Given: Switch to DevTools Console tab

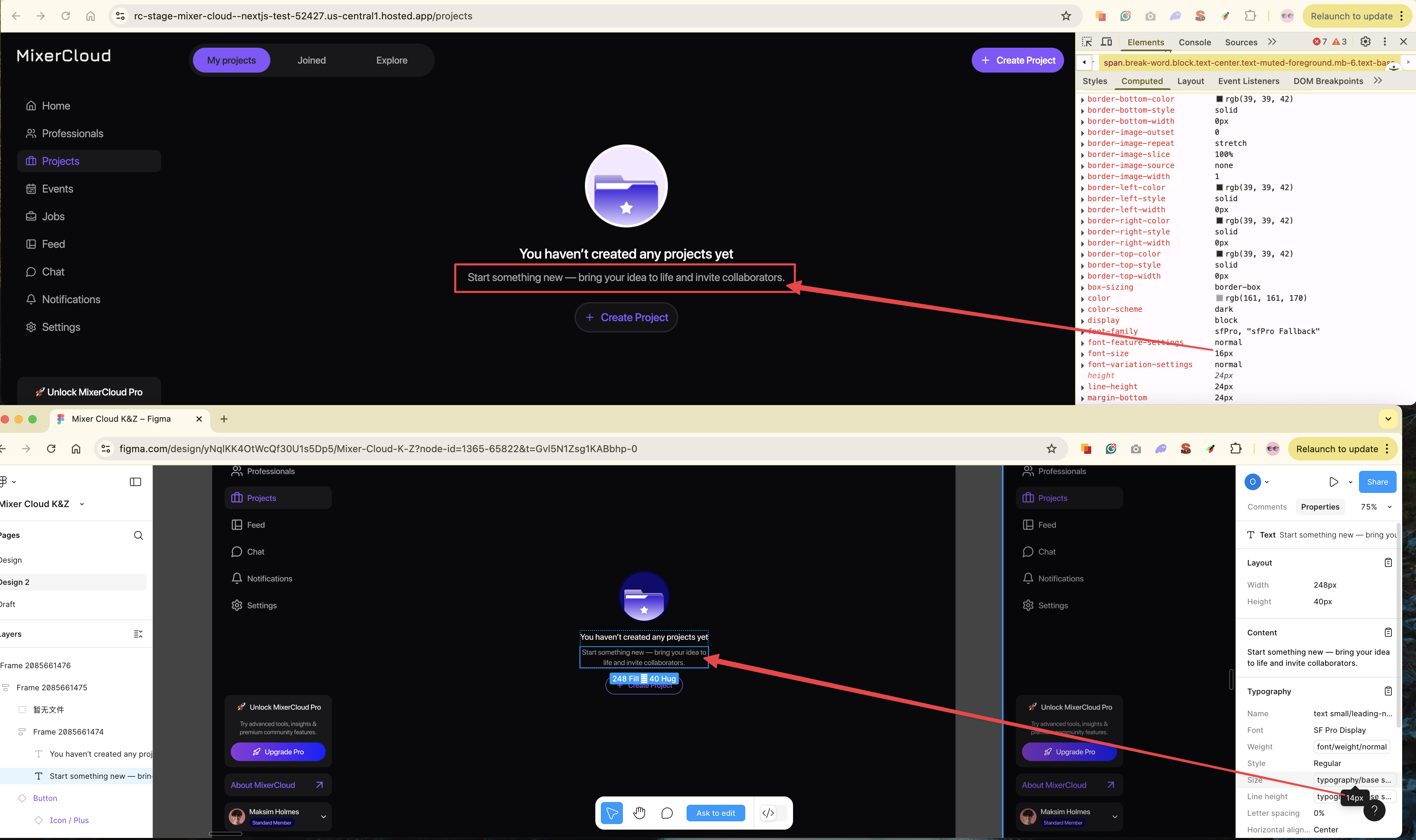Looking at the screenshot, I should pyautogui.click(x=1194, y=43).
